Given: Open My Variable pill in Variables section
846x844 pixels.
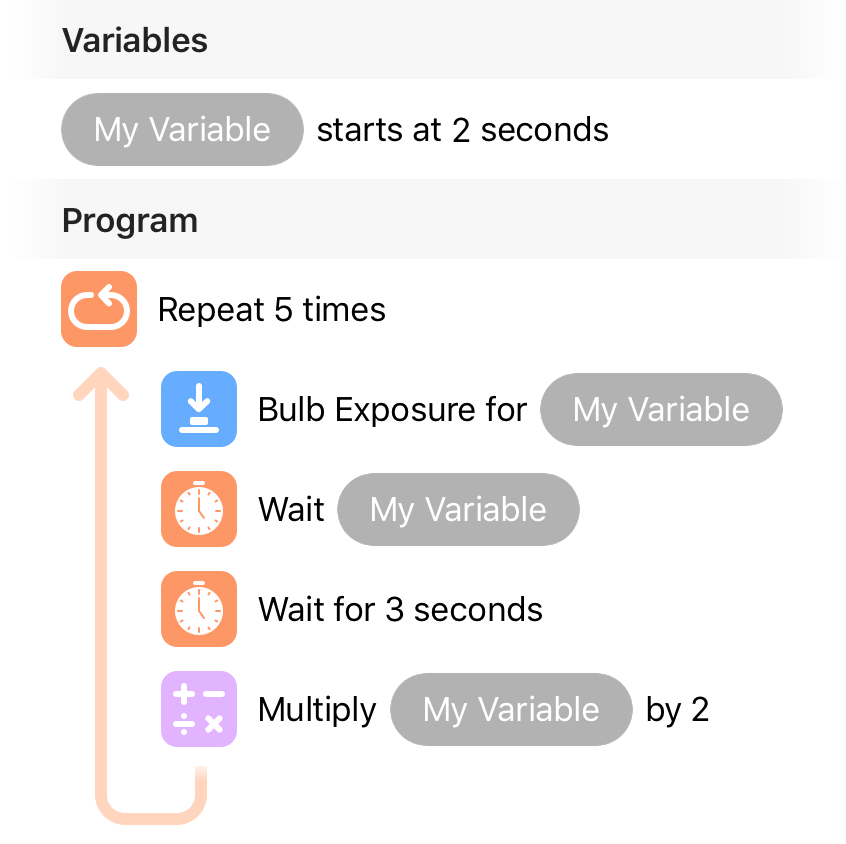Looking at the screenshot, I should 182,130.
